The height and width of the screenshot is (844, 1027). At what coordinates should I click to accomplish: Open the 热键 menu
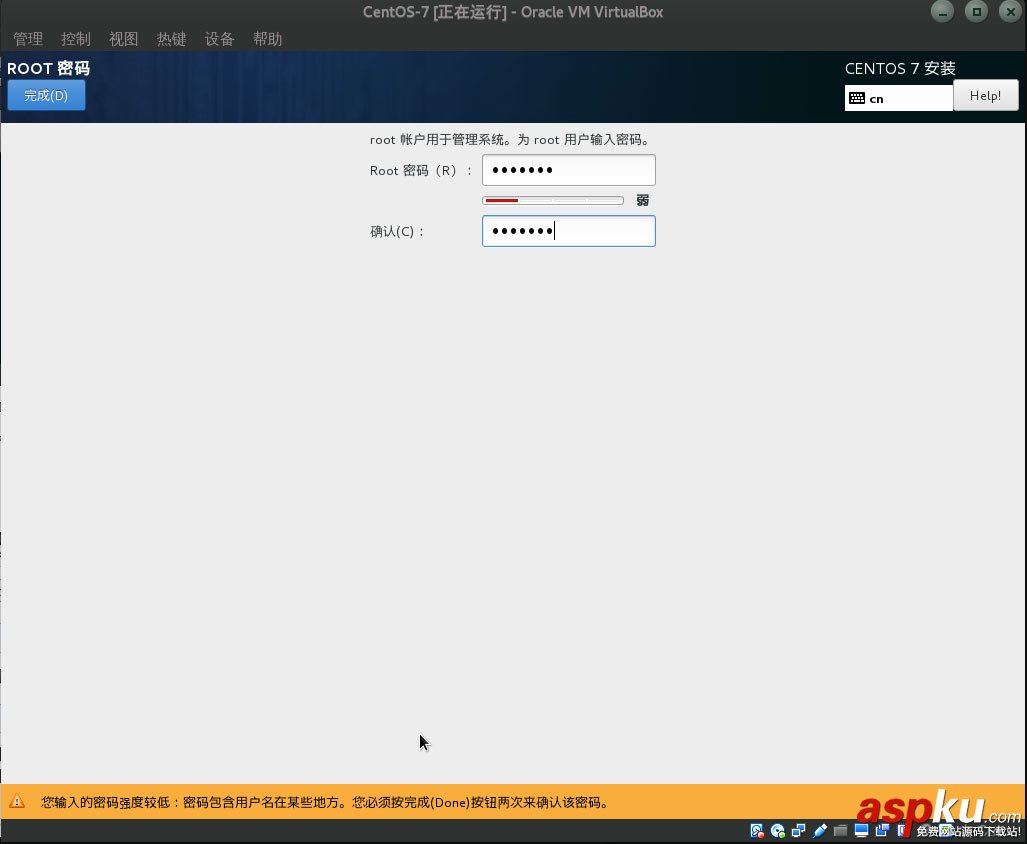[171, 38]
